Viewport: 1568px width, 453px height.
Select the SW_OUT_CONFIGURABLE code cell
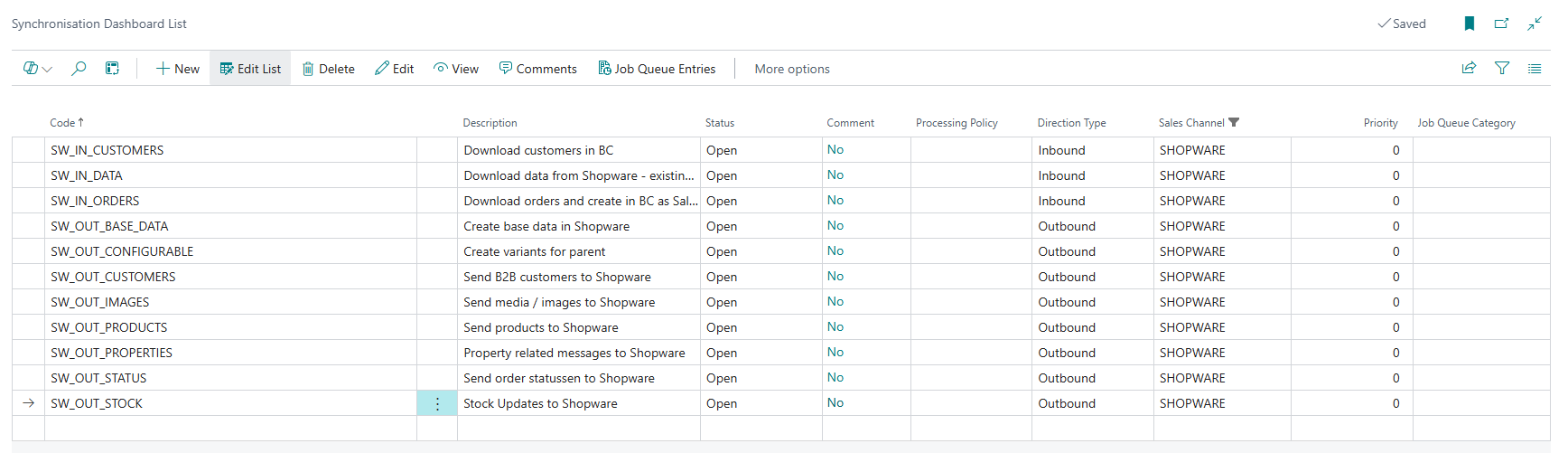(x=230, y=251)
